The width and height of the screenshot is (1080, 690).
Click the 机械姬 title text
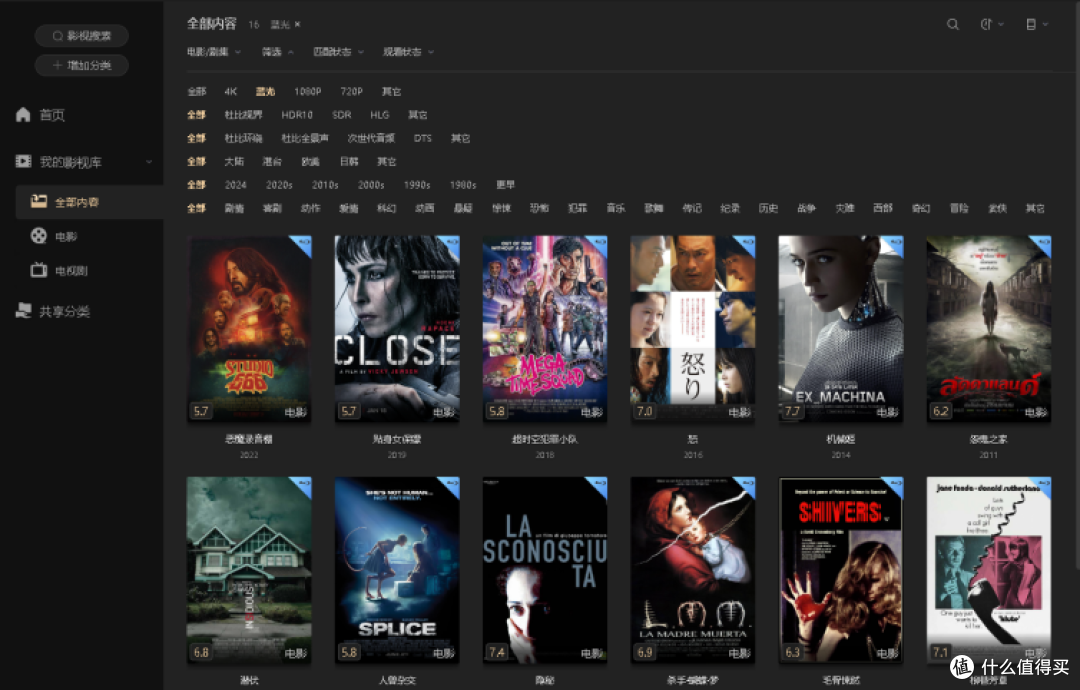(841, 439)
